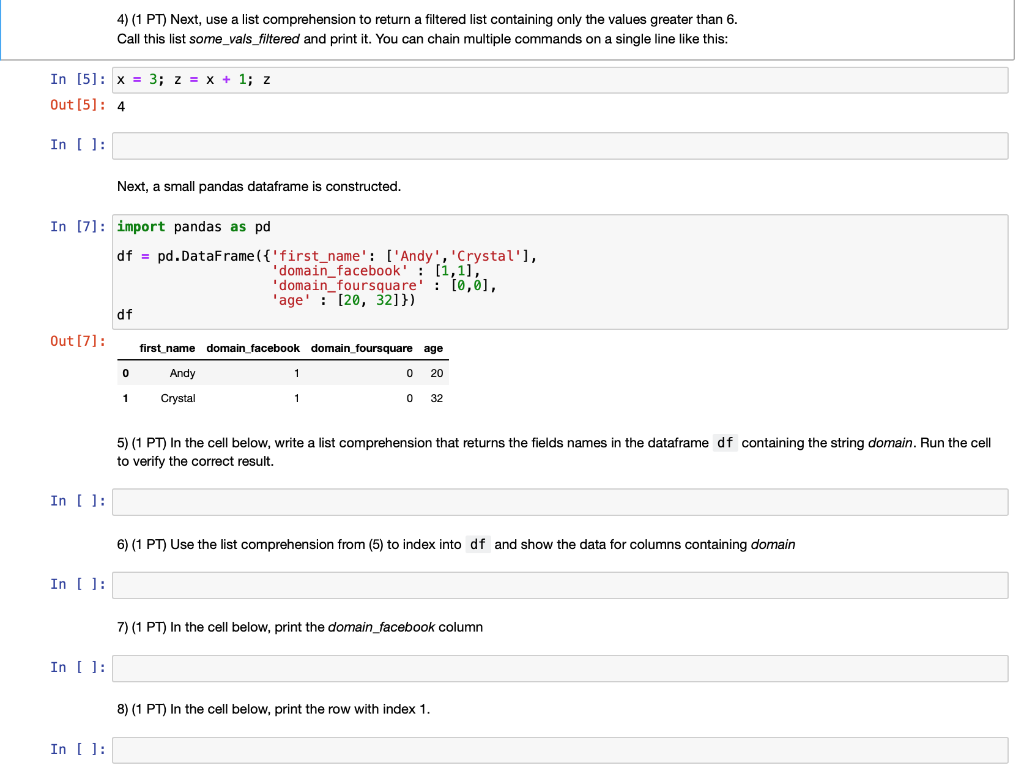1024x776 pixels.
Task: Select the first_name column header in the dataframe
Action: point(166,348)
